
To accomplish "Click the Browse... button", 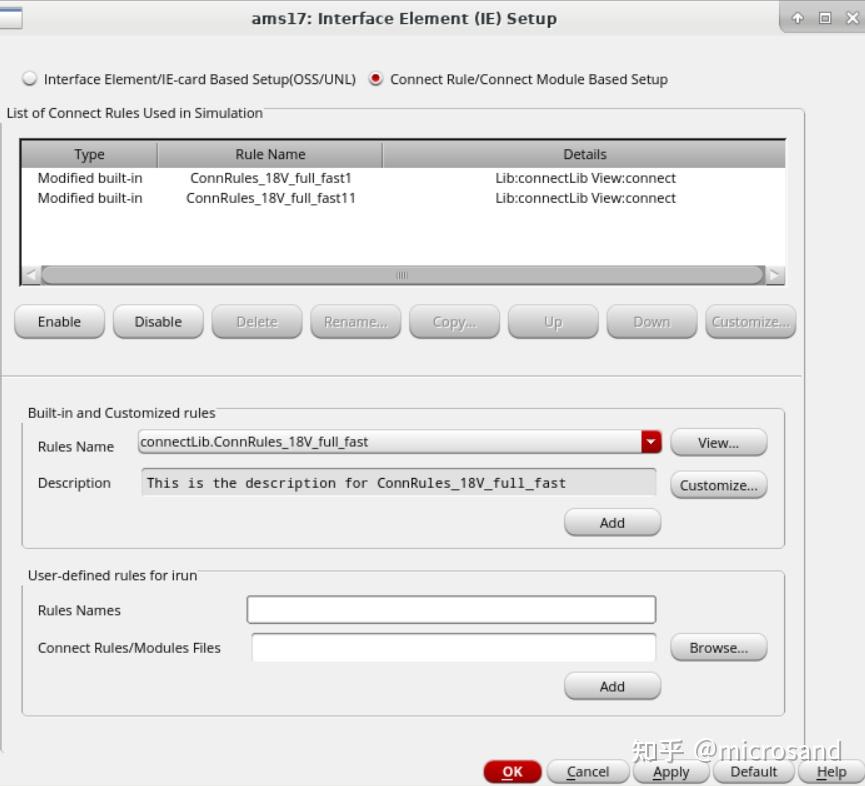I will pyautogui.click(x=718, y=648).
